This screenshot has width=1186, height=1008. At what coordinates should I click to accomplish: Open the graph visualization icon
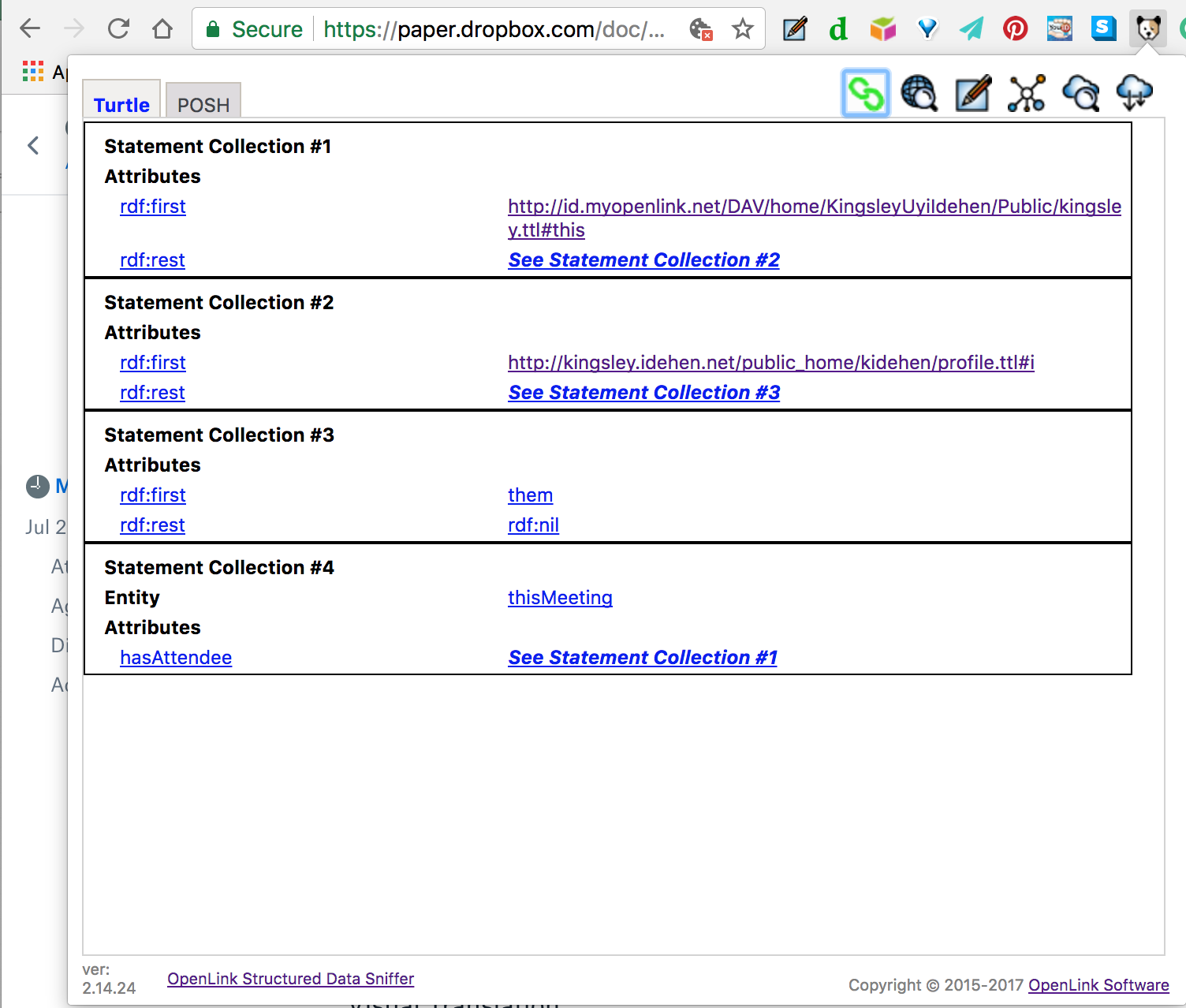click(x=1025, y=92)
